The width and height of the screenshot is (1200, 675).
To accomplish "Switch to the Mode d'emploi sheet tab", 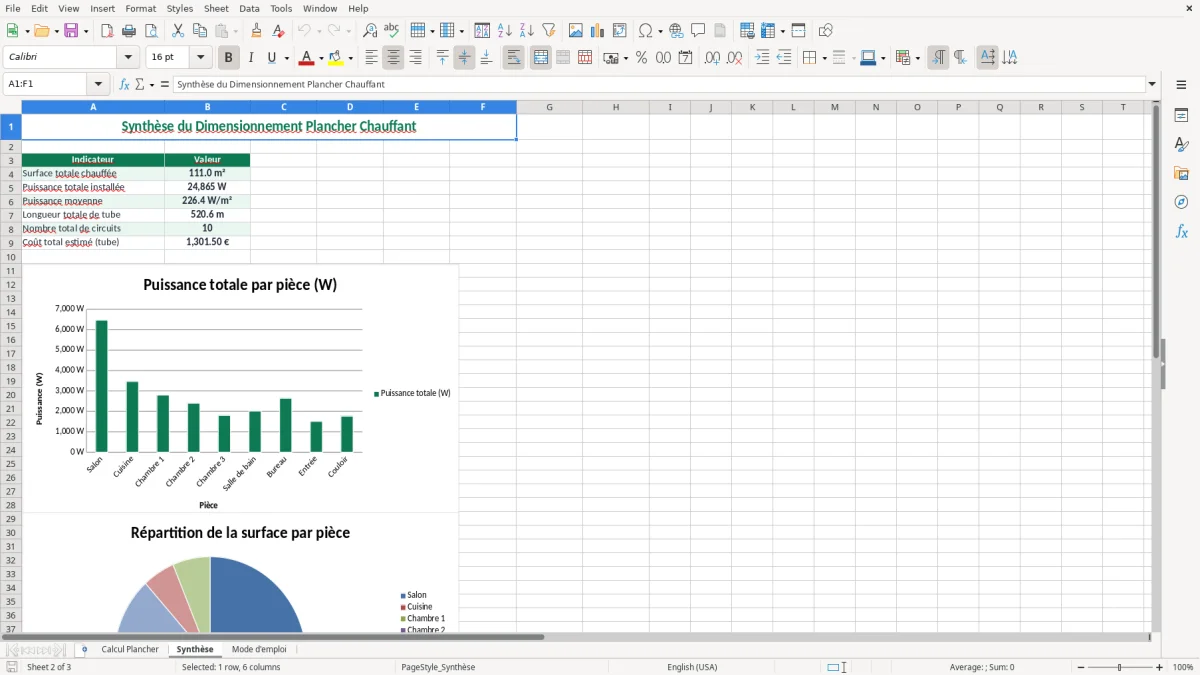I will pos(259,649).
